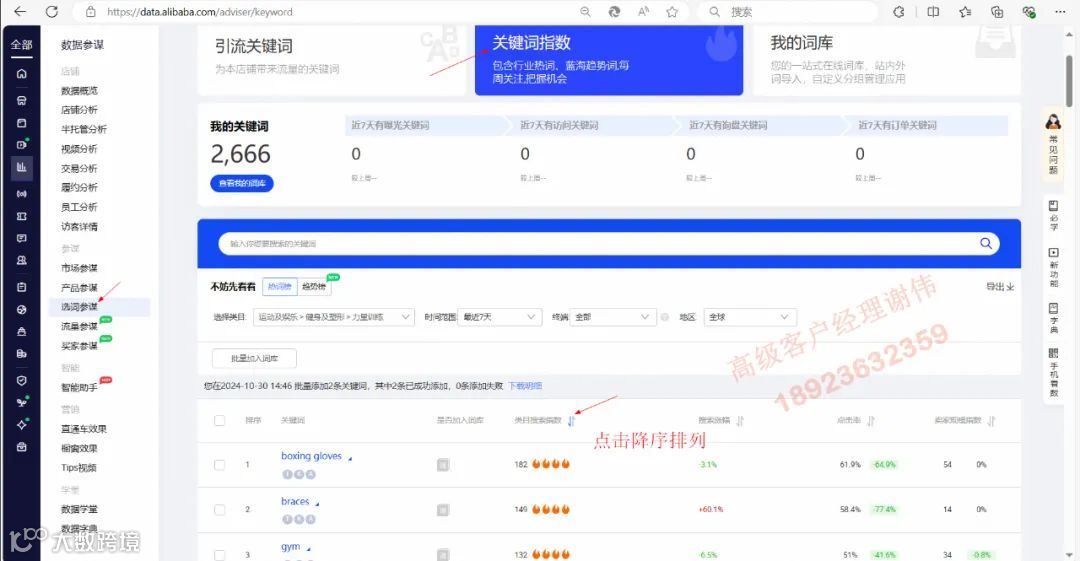Open the 时间范围 最近7天 dropdown
Viewport: 1080px width, 561px height.
click(499, 317)
